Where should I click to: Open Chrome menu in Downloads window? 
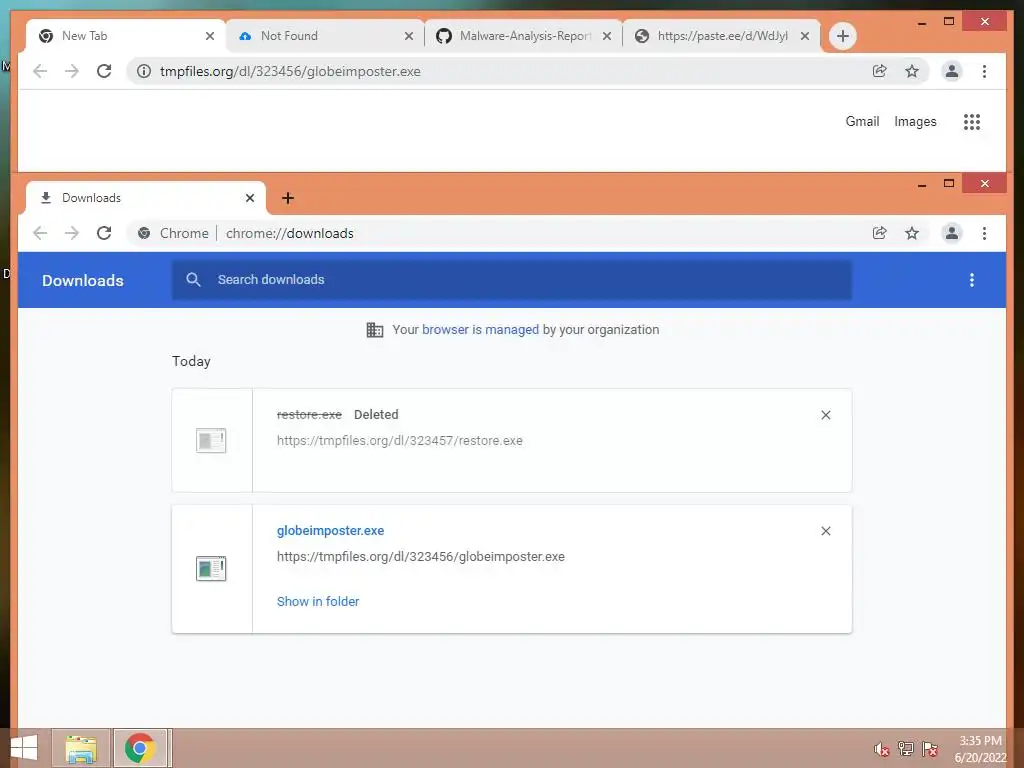[x=984, y=233]
